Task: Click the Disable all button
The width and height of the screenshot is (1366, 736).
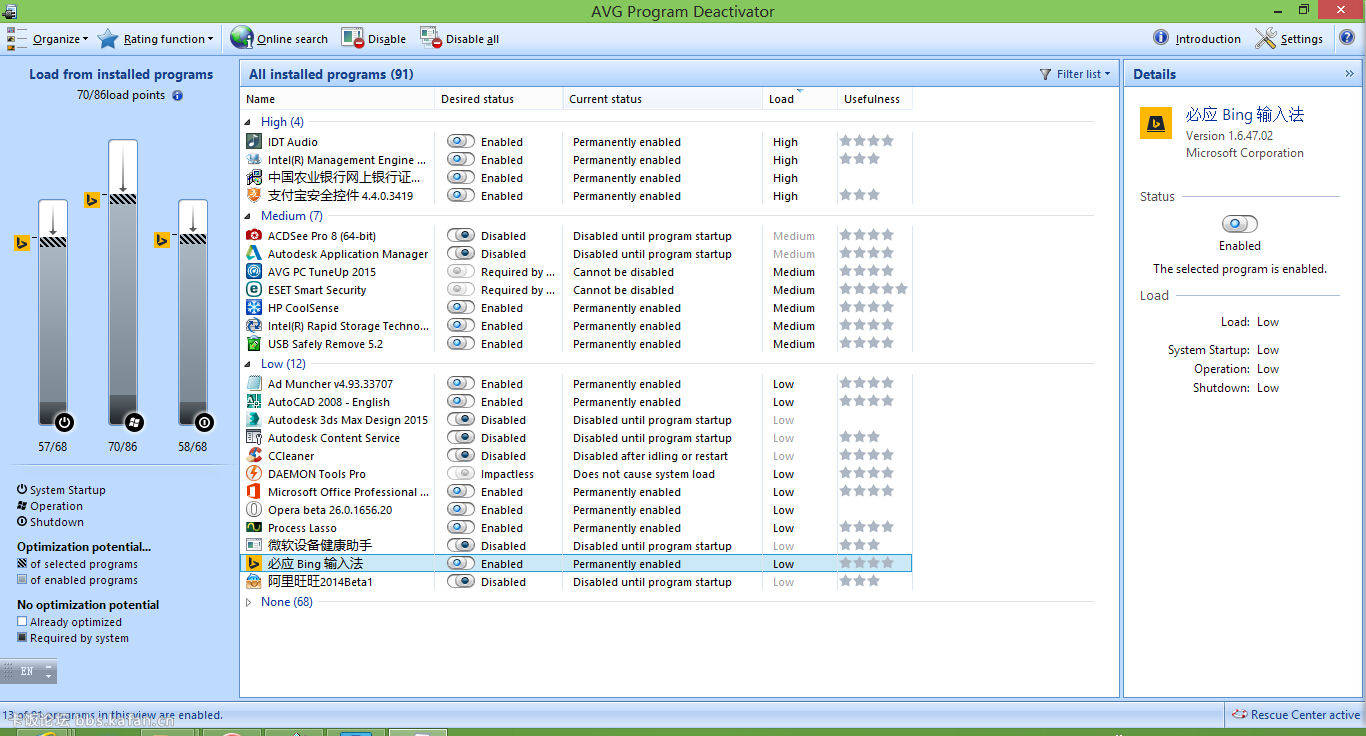Action: 459,38
